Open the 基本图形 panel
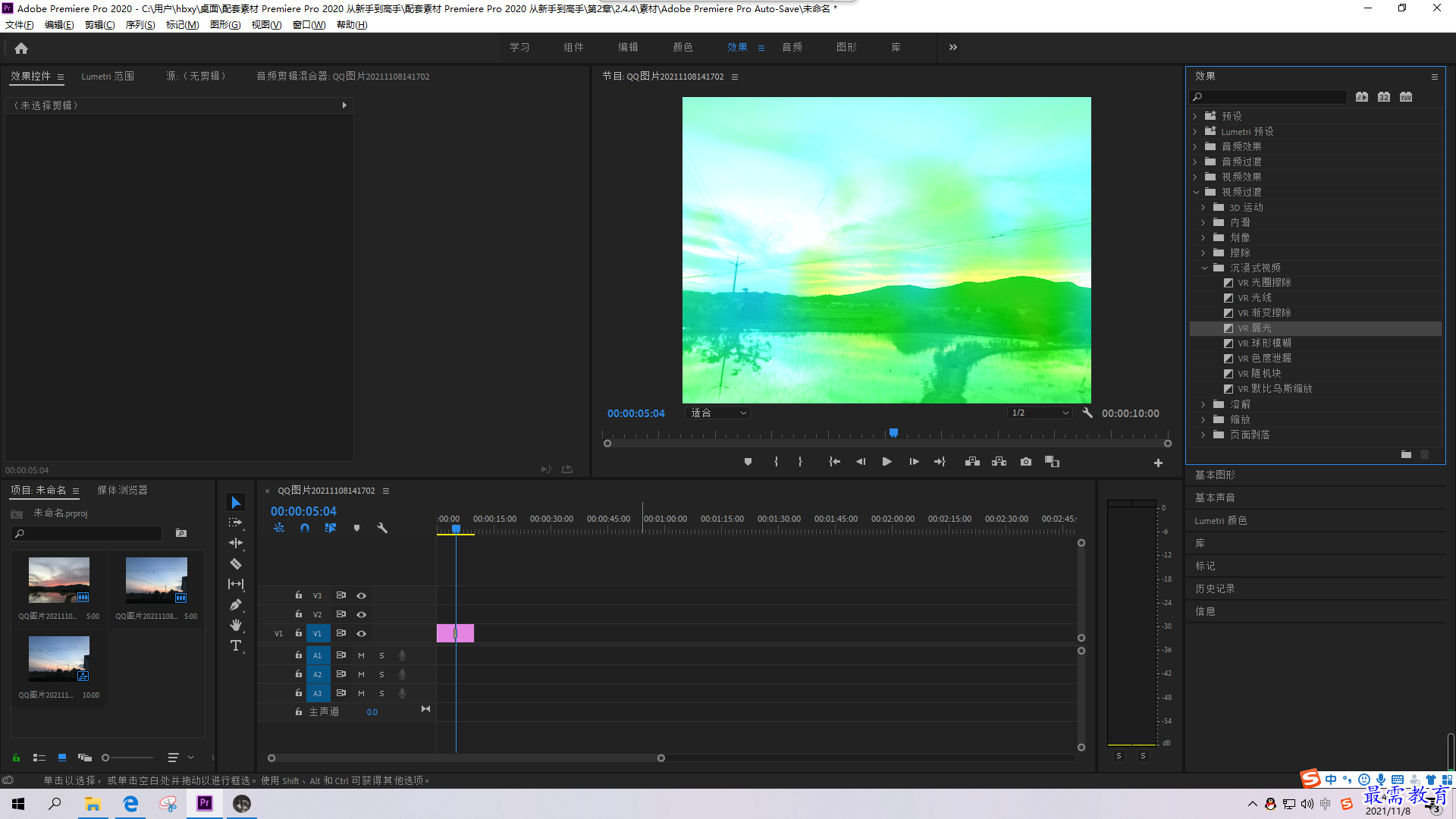The image size is (1456, 819). [1215, 475]
